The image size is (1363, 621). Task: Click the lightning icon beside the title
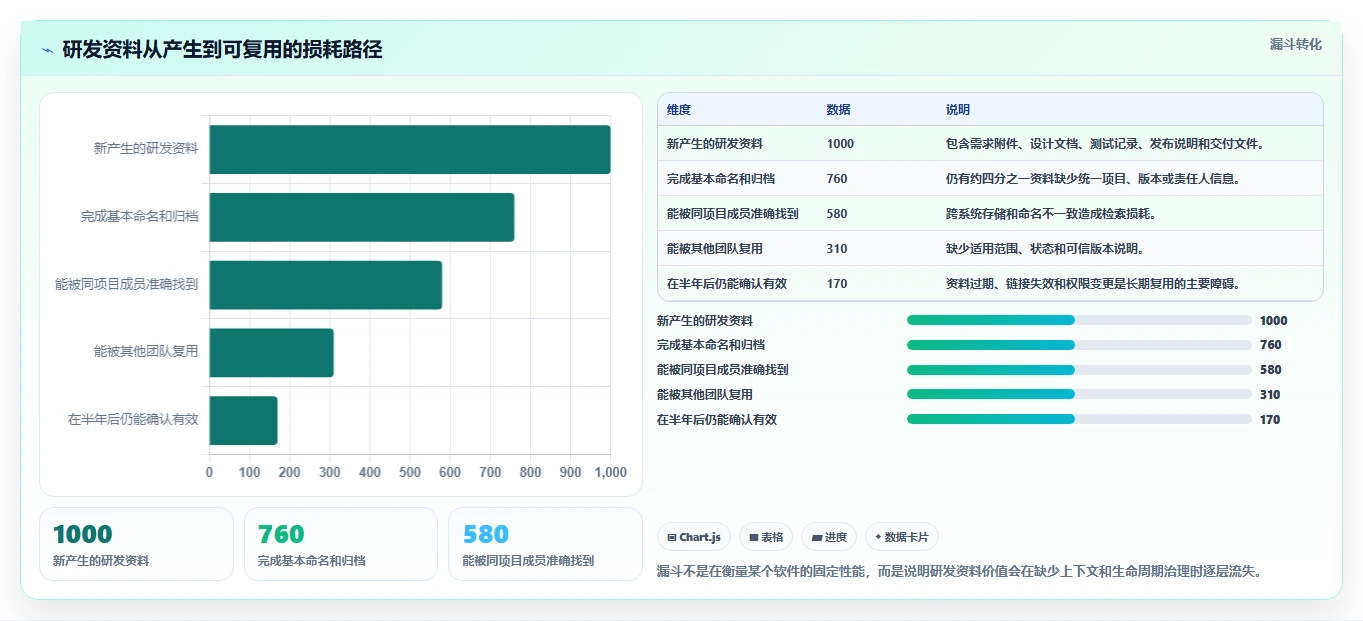(x=48, y=50)
